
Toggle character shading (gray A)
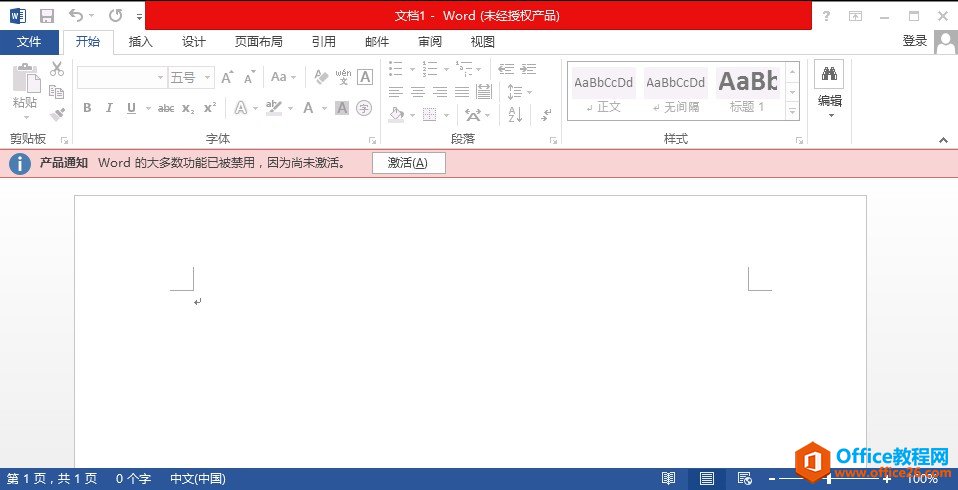[x=342, y=108]
